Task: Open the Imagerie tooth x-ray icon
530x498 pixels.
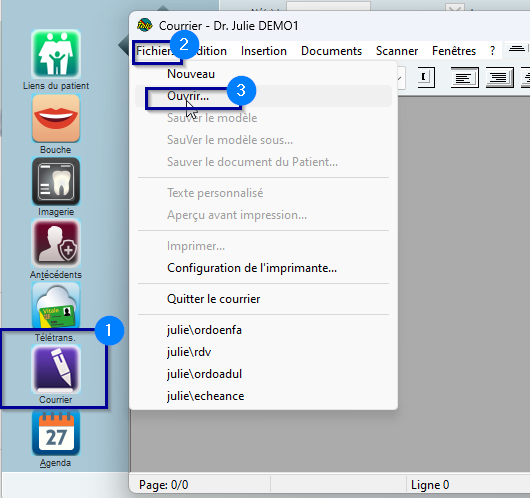Action: 56,181
